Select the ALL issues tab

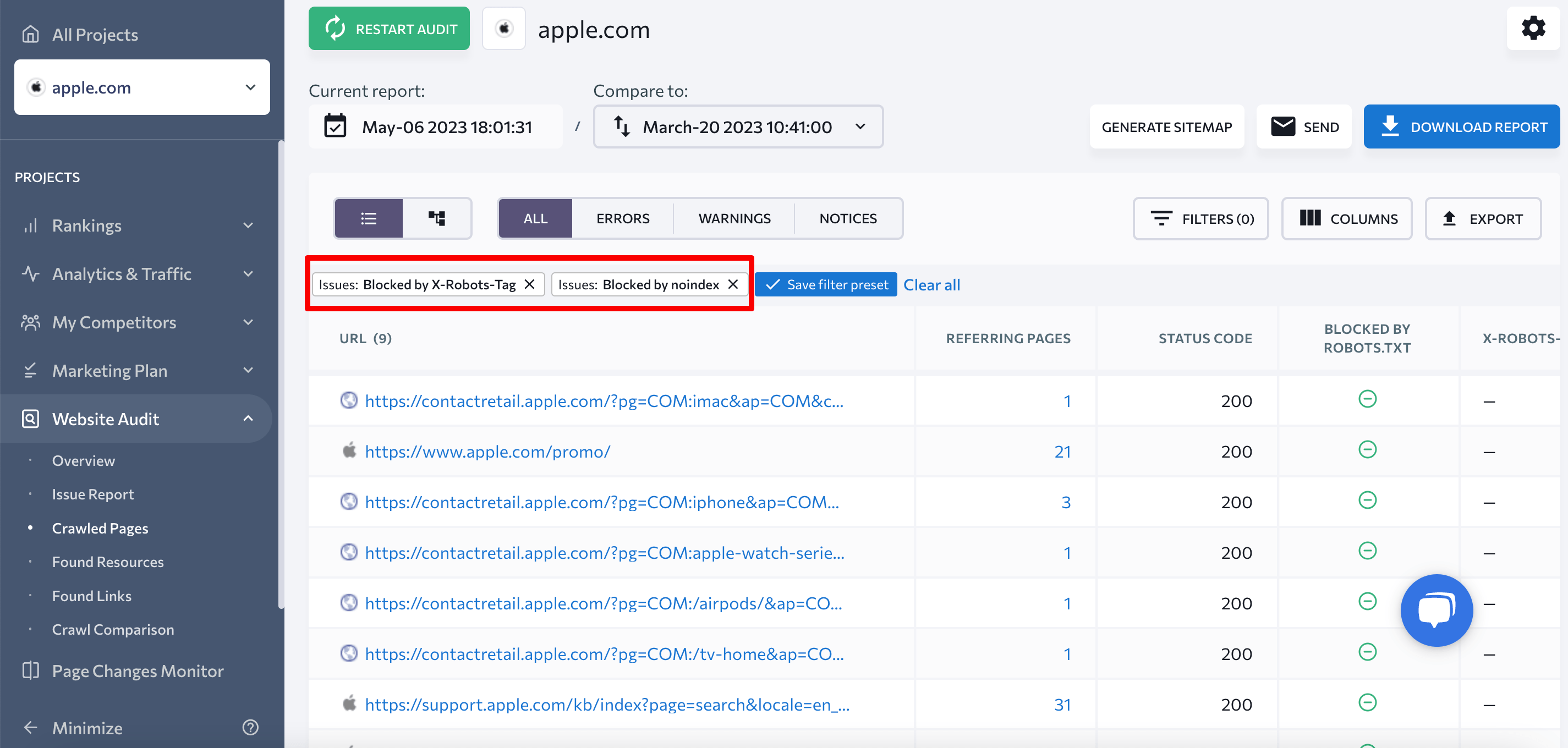coord(535,218)
